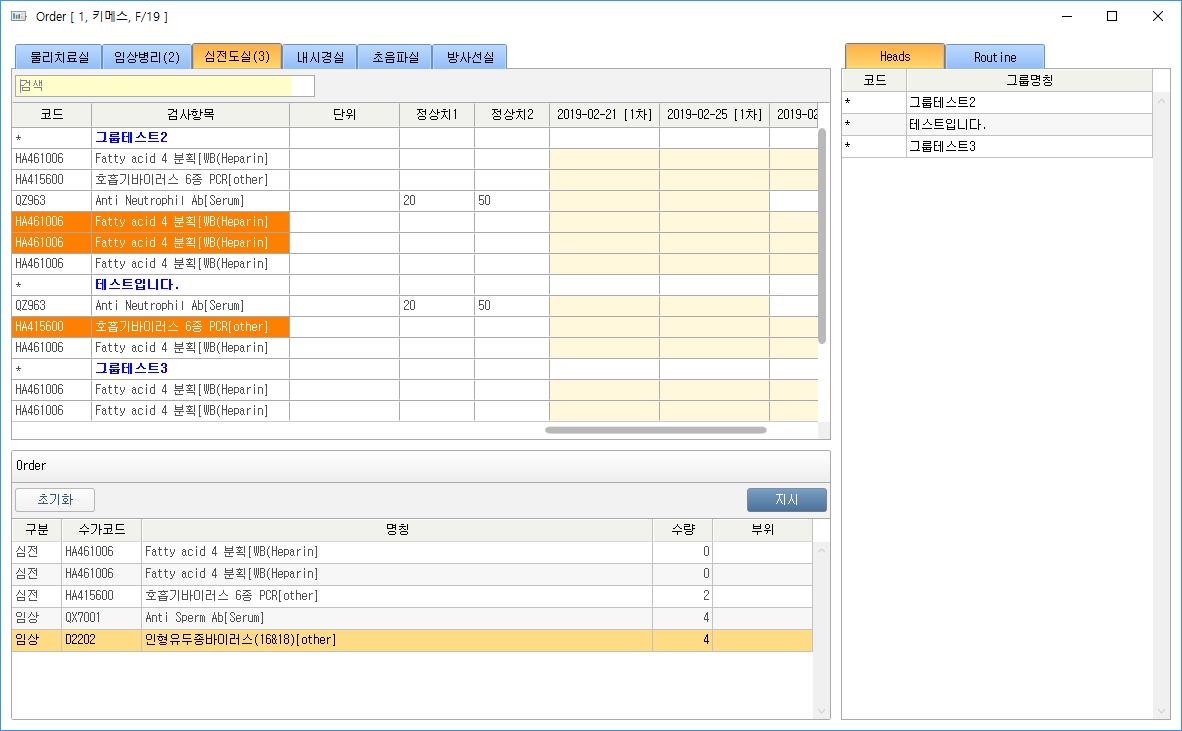The height and width of the screenshot is (731, 1182).
Task: Switch to the 초음파실 tab
Action: (394, 57)
